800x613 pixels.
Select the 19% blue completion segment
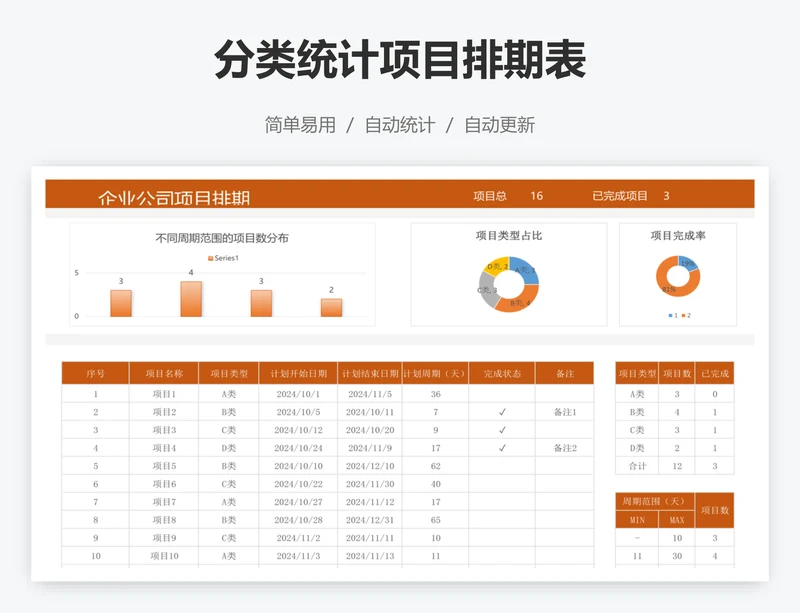coord(689,263)
